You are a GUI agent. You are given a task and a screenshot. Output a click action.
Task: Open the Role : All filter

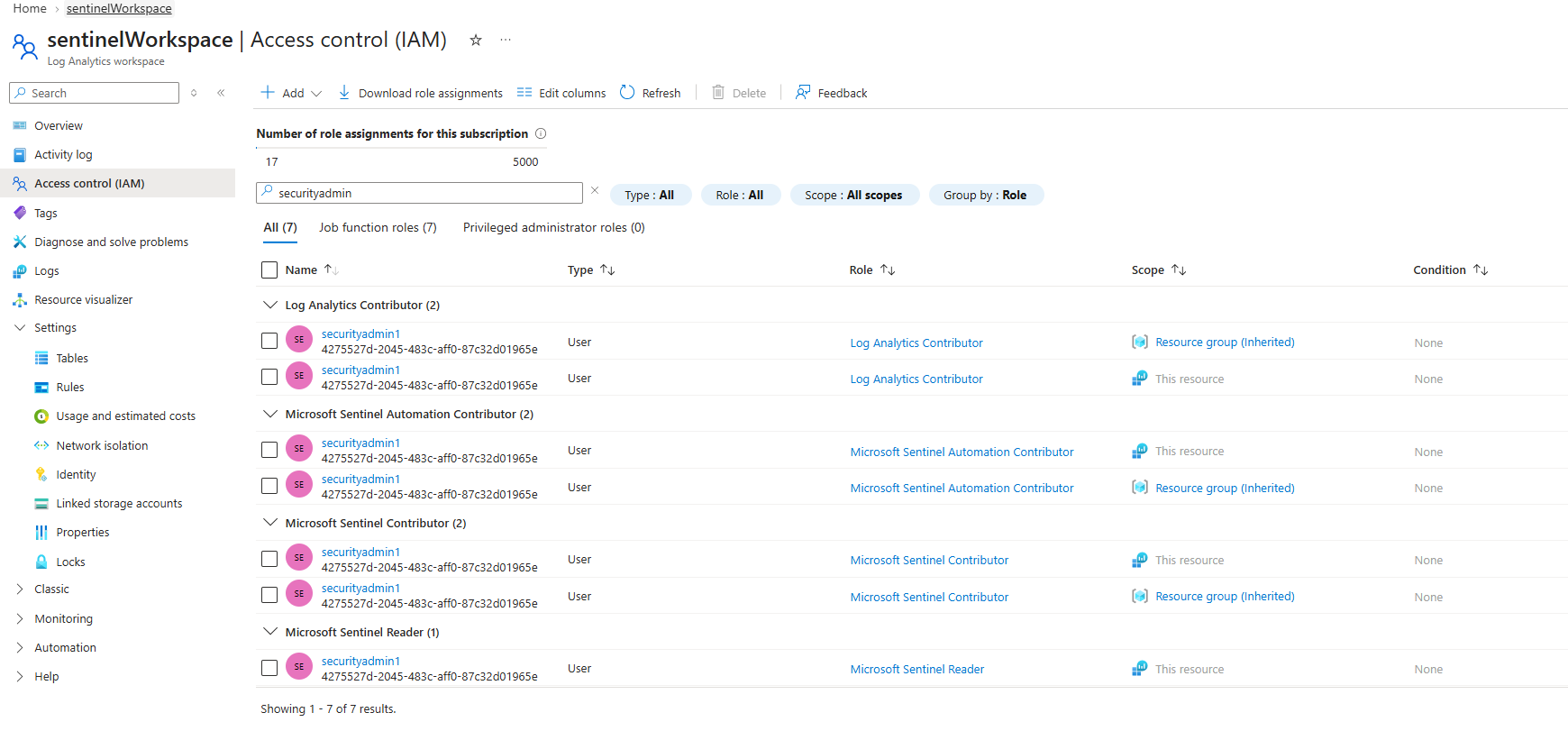point(740,195)
